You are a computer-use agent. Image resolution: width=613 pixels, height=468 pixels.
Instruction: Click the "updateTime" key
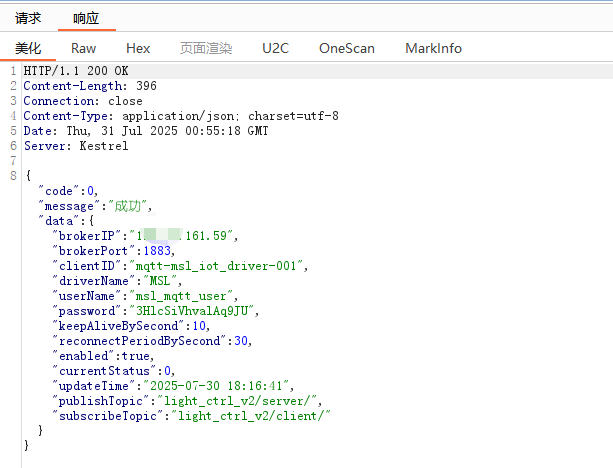click(93, 386)
